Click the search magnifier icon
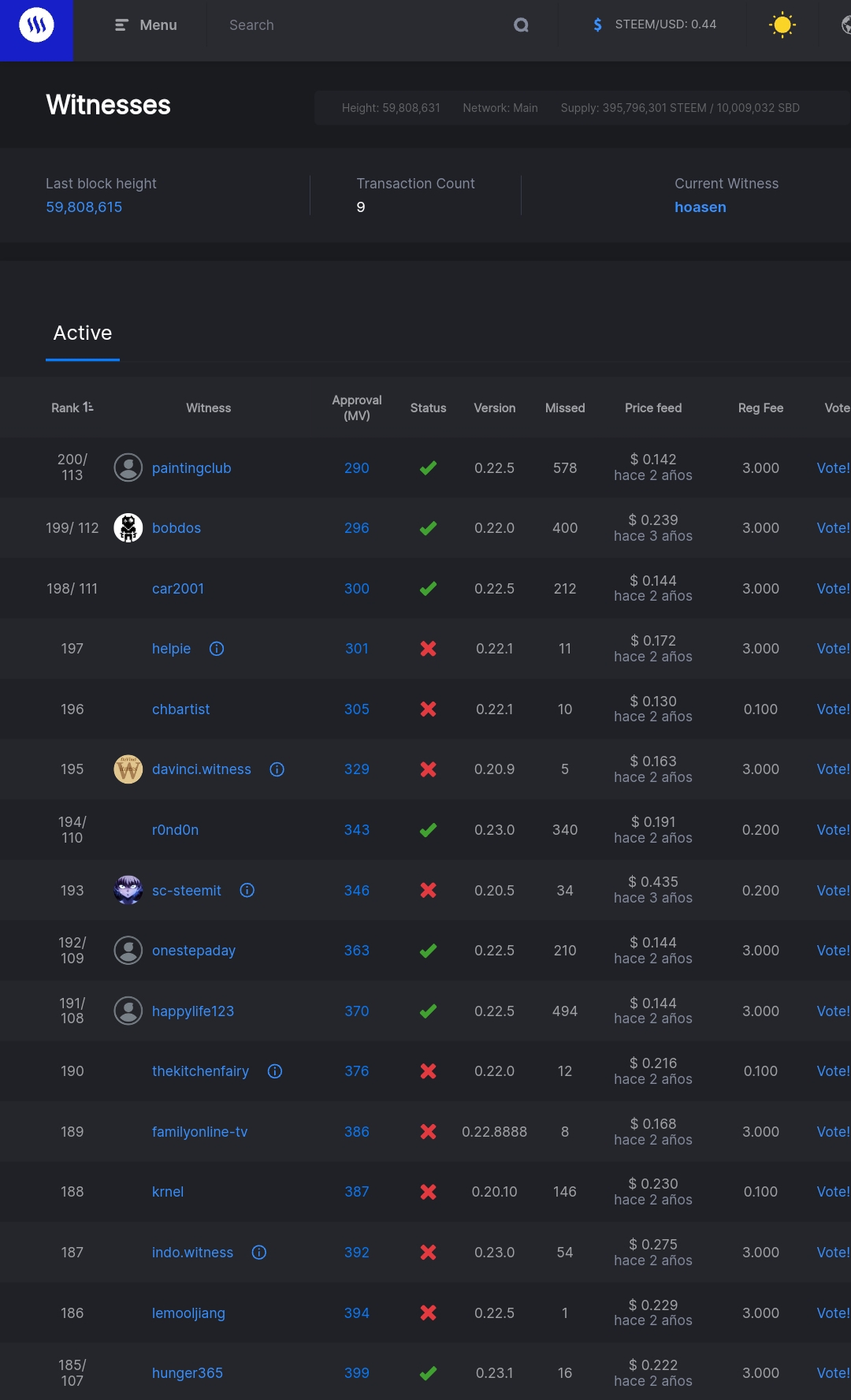 click(x=521, y=25)
